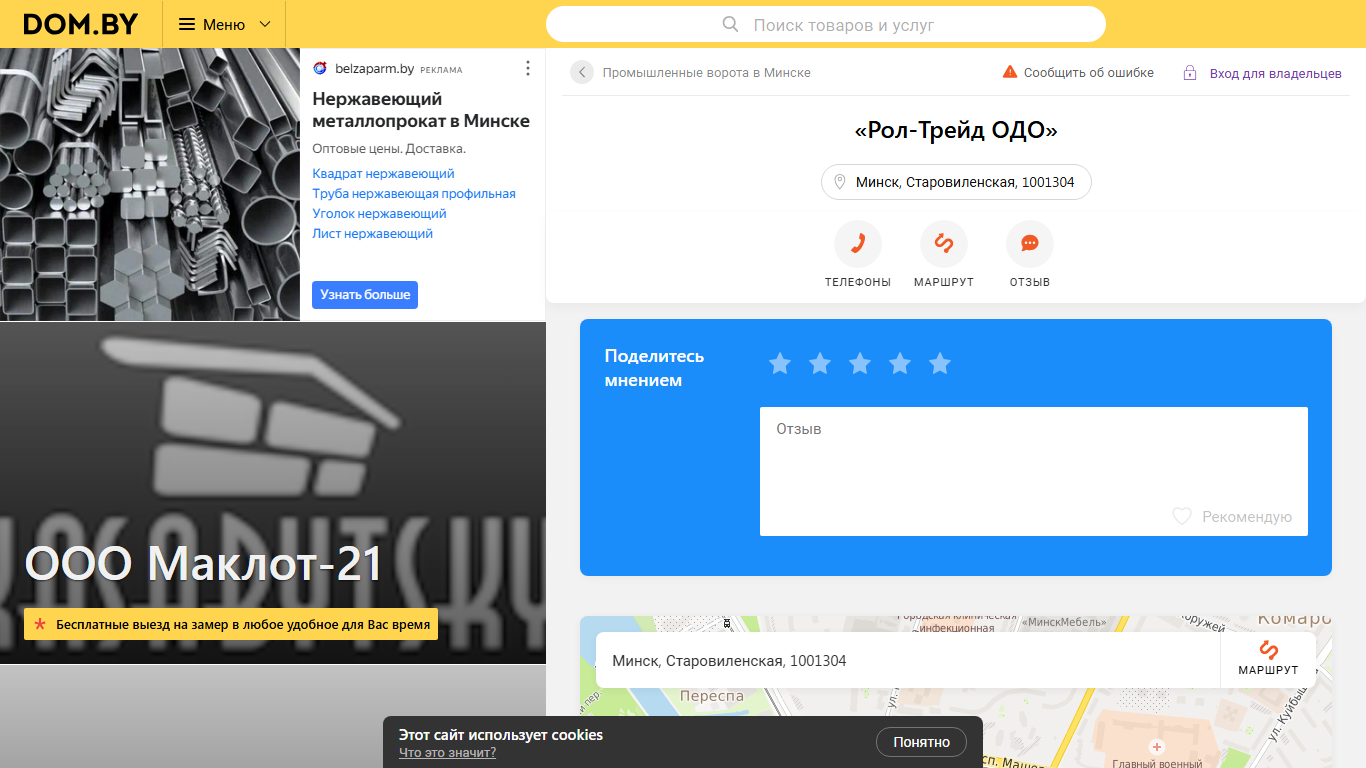Click the warning triangle icon
Image resolution: width=1366 pixels, height=768 pixels.
(x=1010, y=72)
